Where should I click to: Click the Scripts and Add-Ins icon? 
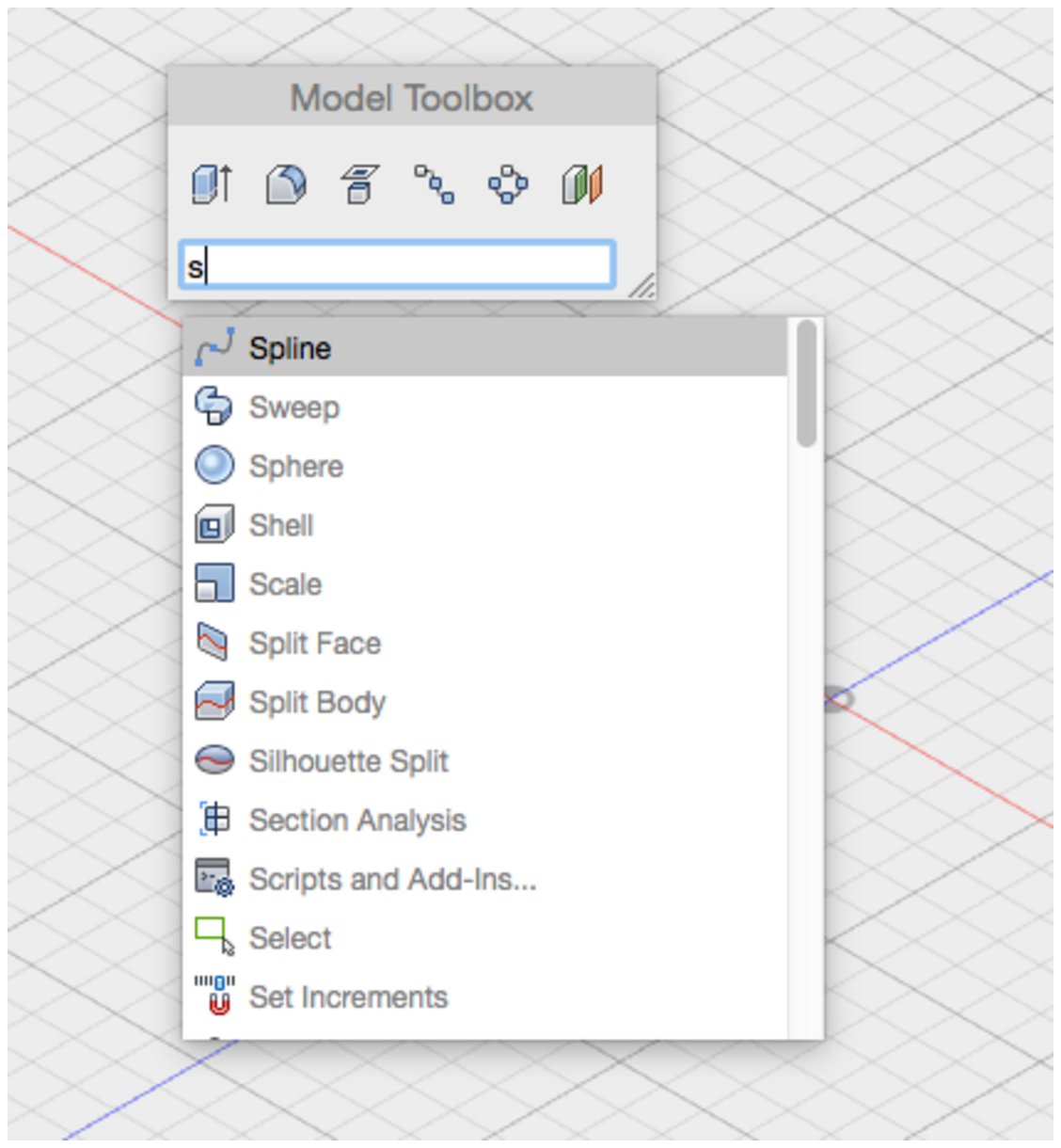pos(214,878)
